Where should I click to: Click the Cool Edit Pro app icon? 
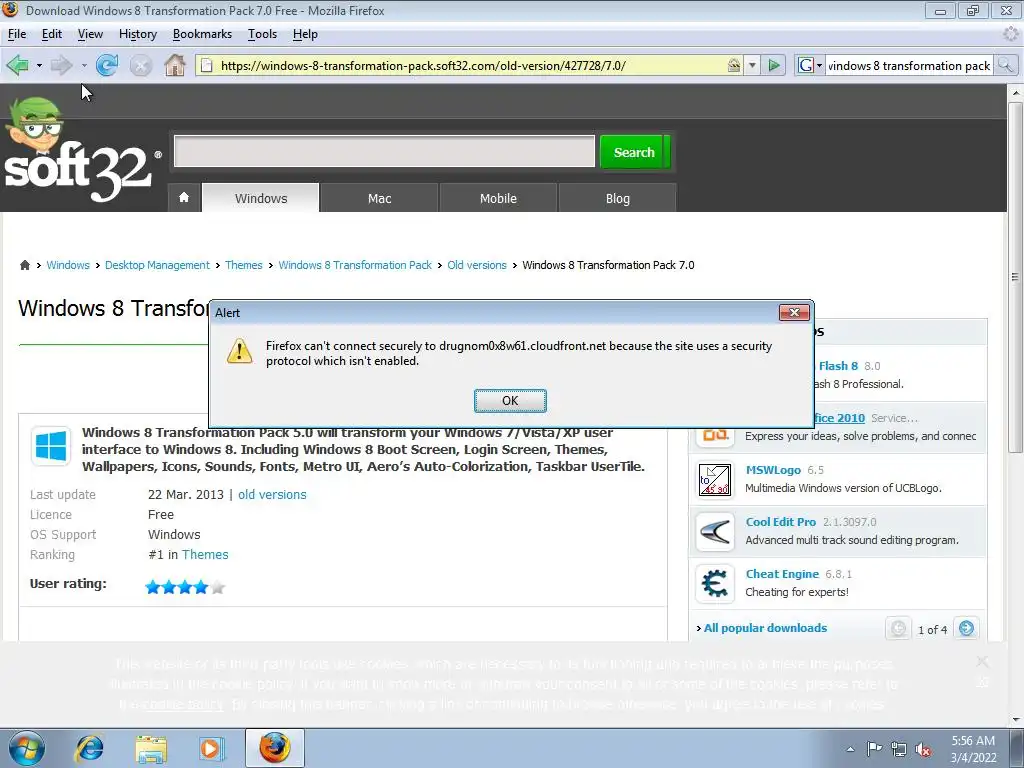pos(715,532)
